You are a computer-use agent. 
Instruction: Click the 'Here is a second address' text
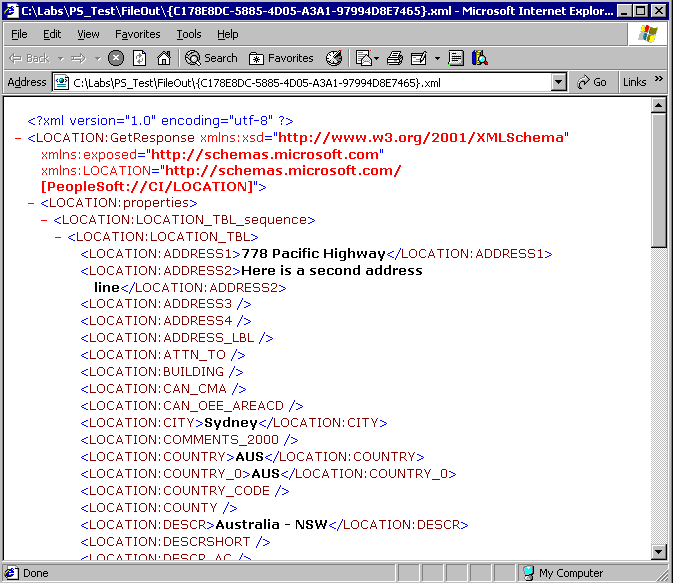click(x=332, y=270)
